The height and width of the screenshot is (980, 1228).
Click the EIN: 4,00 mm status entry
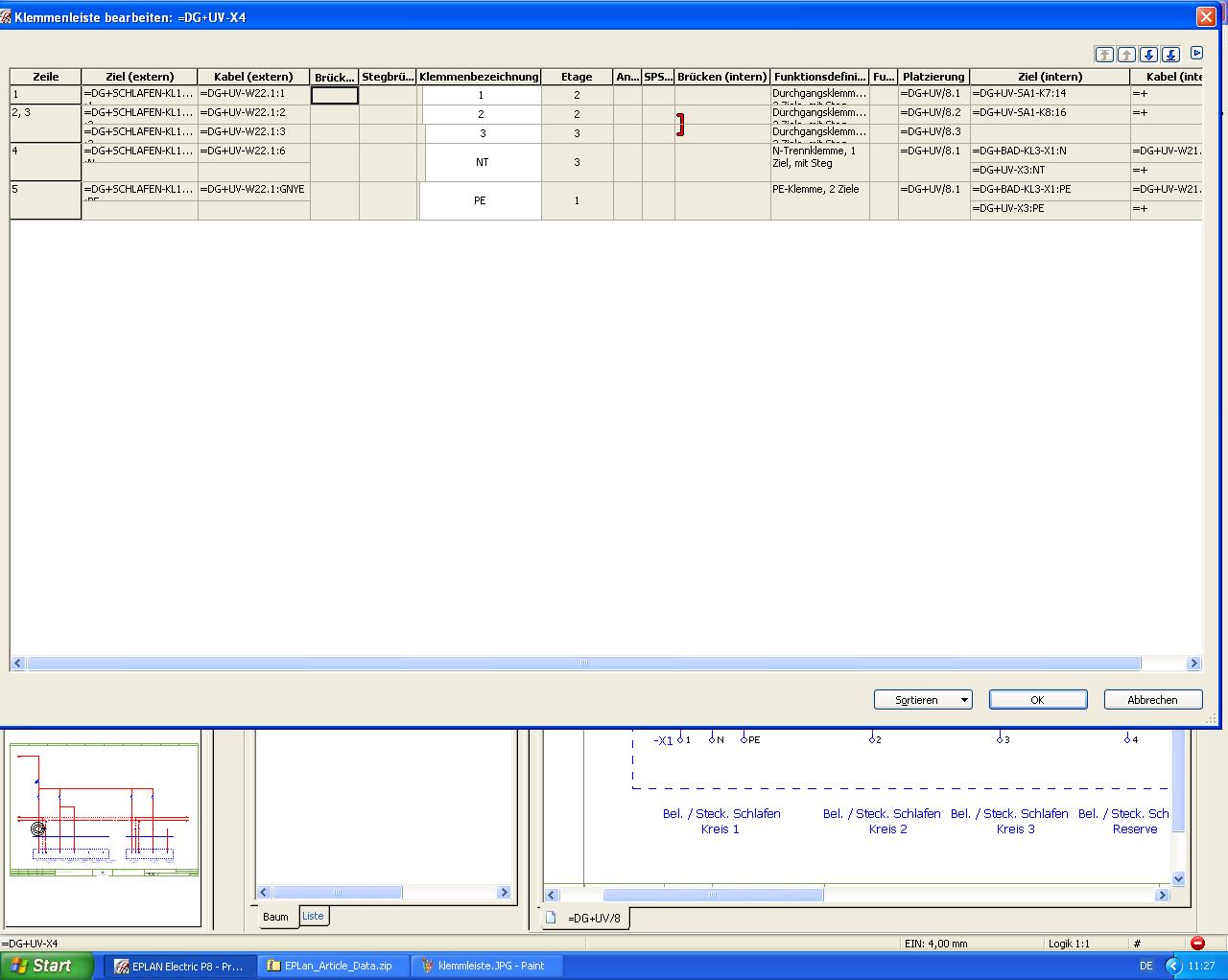point(936,944)
